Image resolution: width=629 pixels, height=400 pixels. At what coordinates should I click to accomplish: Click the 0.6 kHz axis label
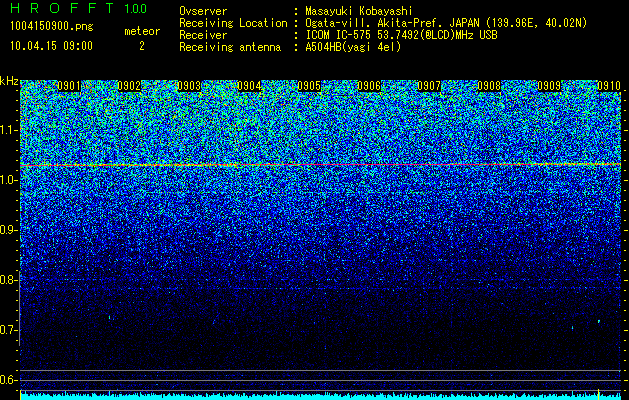coord(9,380)
